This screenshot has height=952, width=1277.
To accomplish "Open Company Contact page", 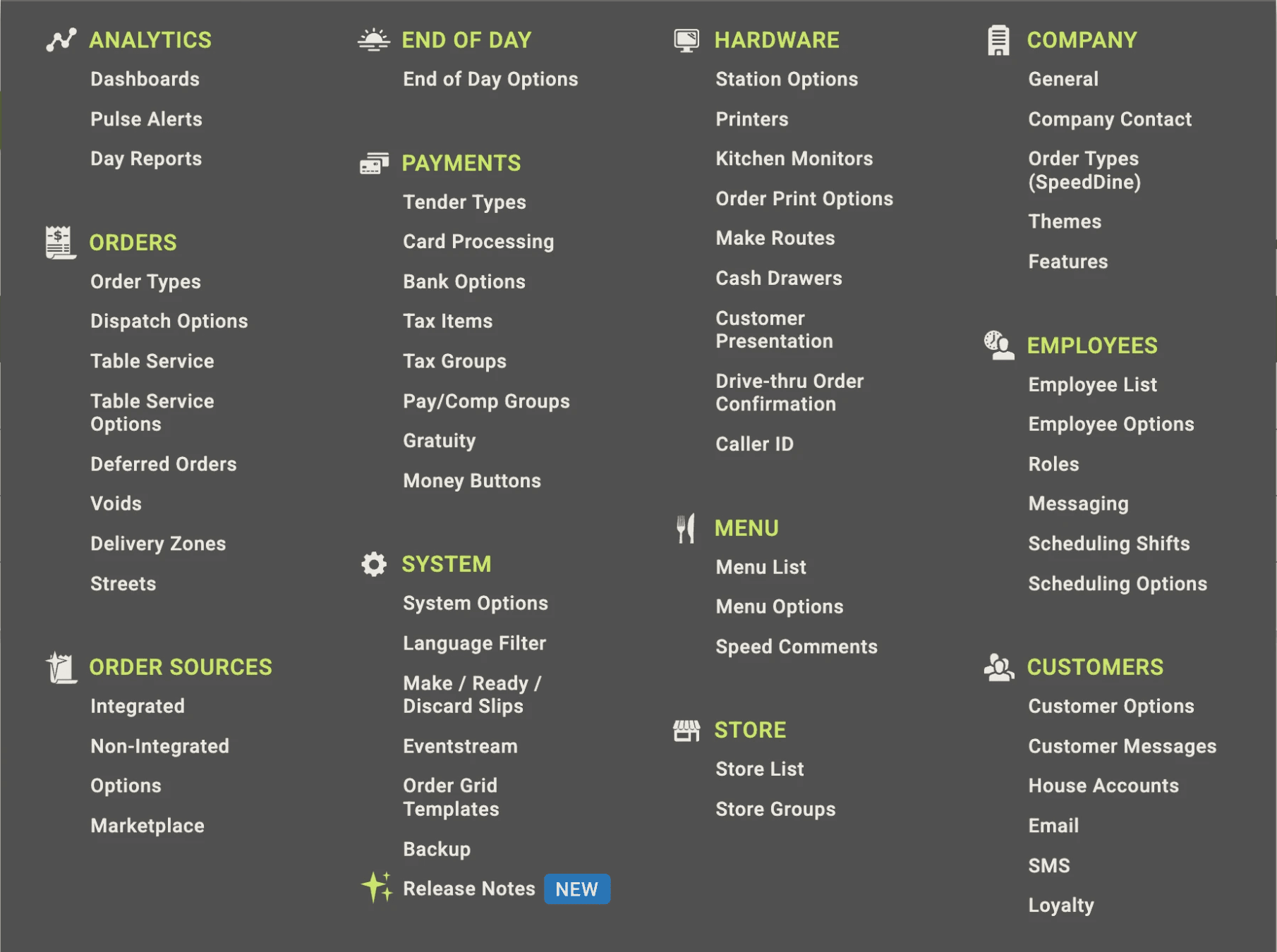I will coord(1110,119).
